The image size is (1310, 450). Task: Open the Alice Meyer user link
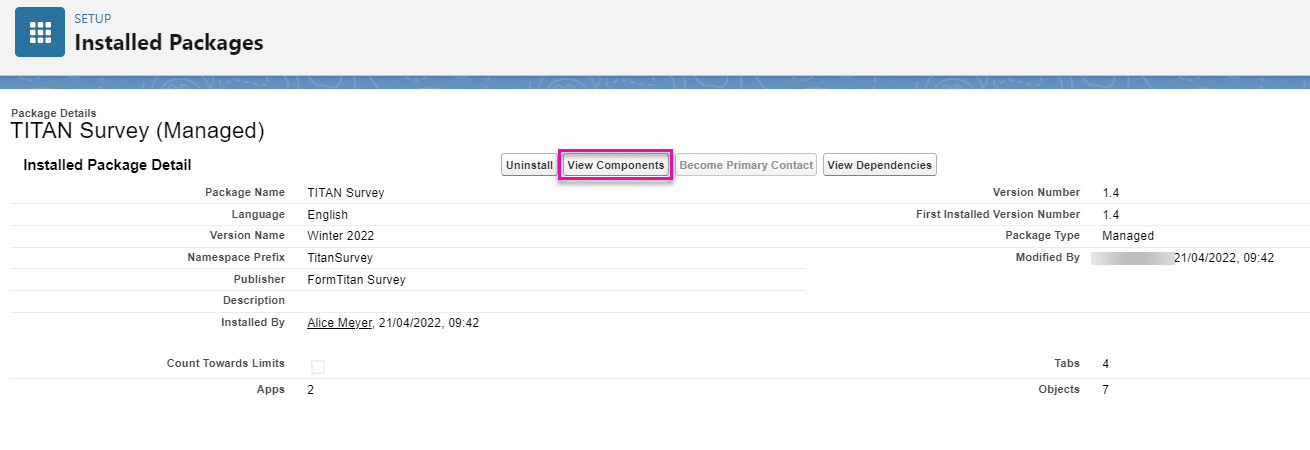click(x=340, y=323)
